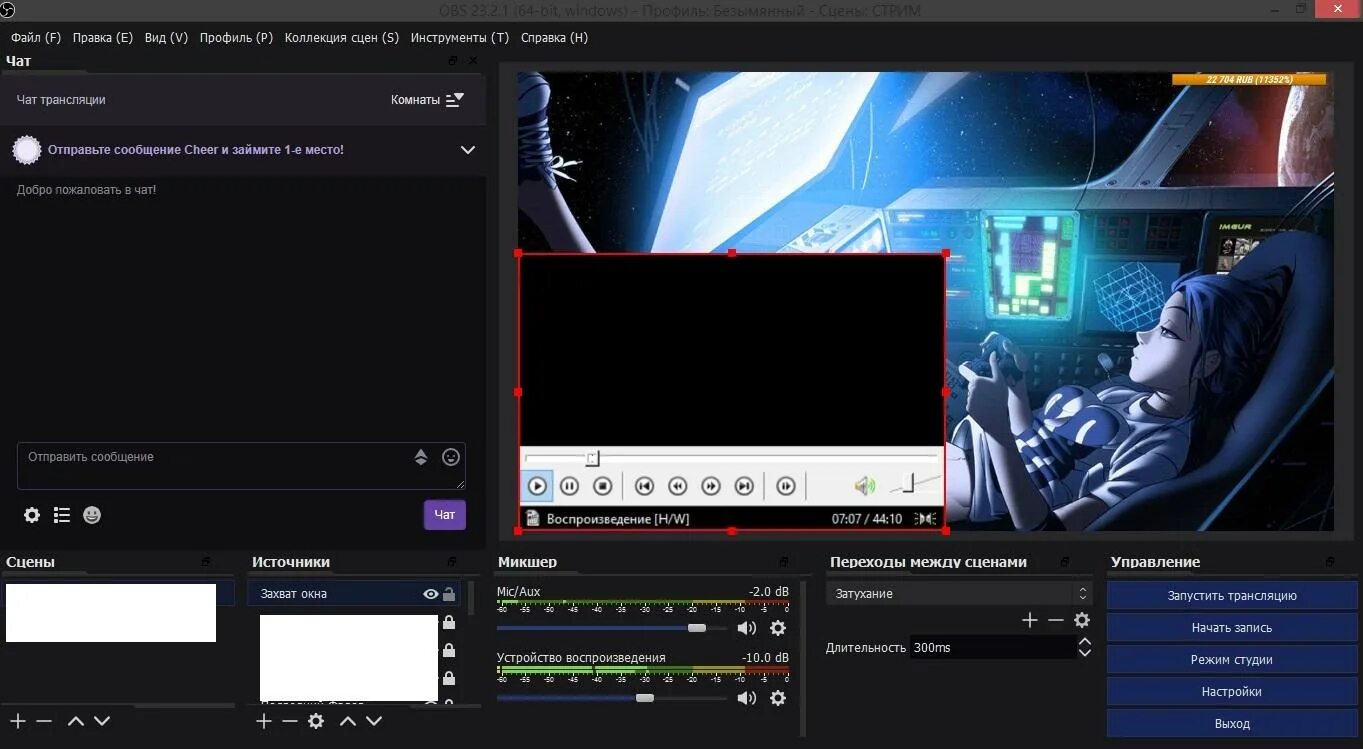This screenshot has height=749, width=1363.
Task: Open the emote picker in the message field
Action: (x=451, y=457)
